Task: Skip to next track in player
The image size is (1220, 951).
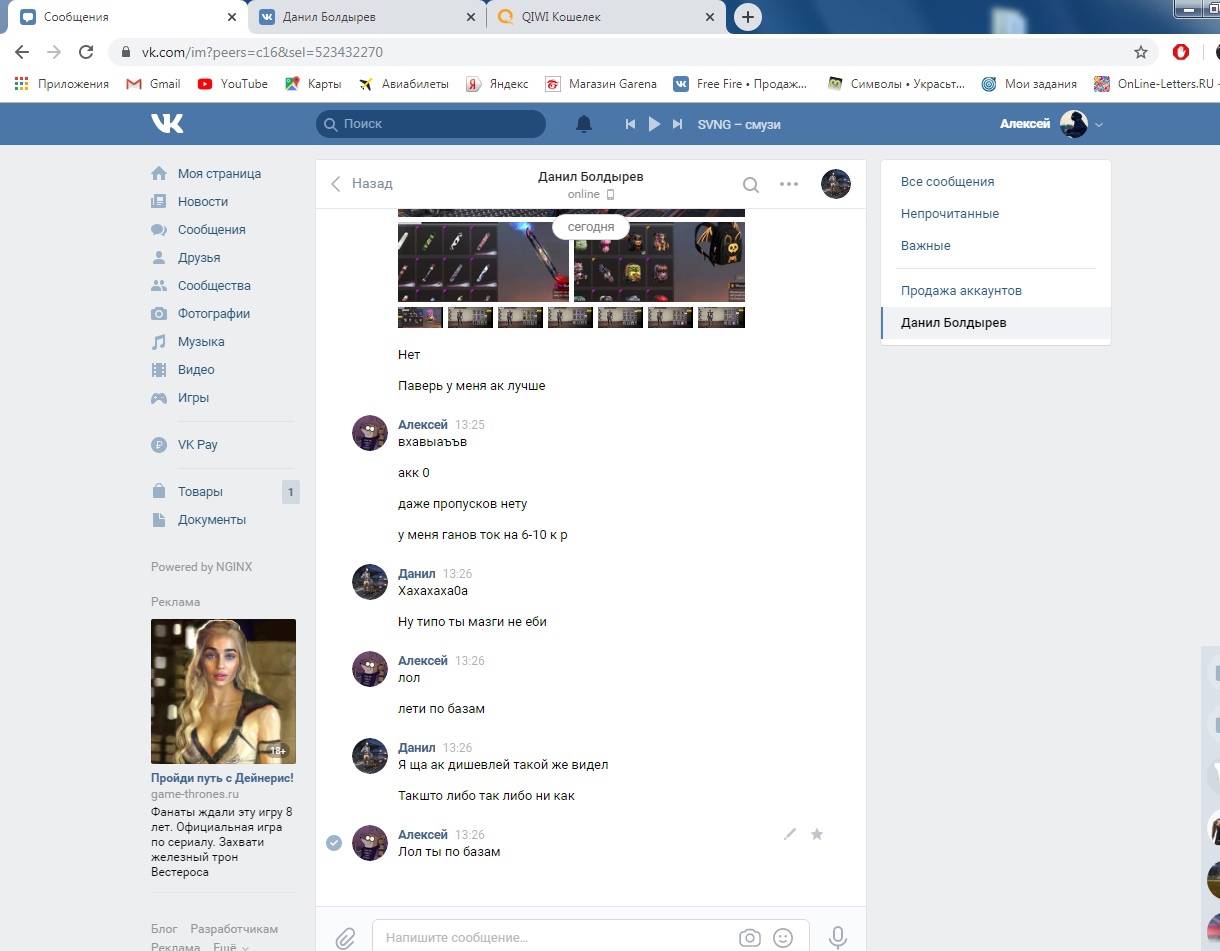Action: coord(677,124)
